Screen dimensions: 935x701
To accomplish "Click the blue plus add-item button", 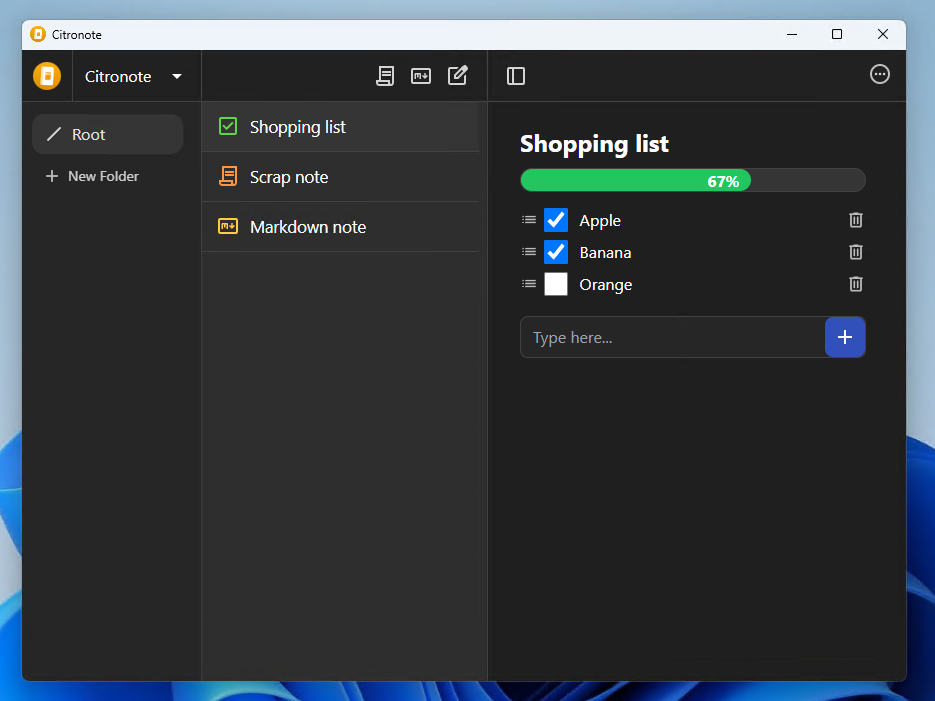I will (845, 337).
